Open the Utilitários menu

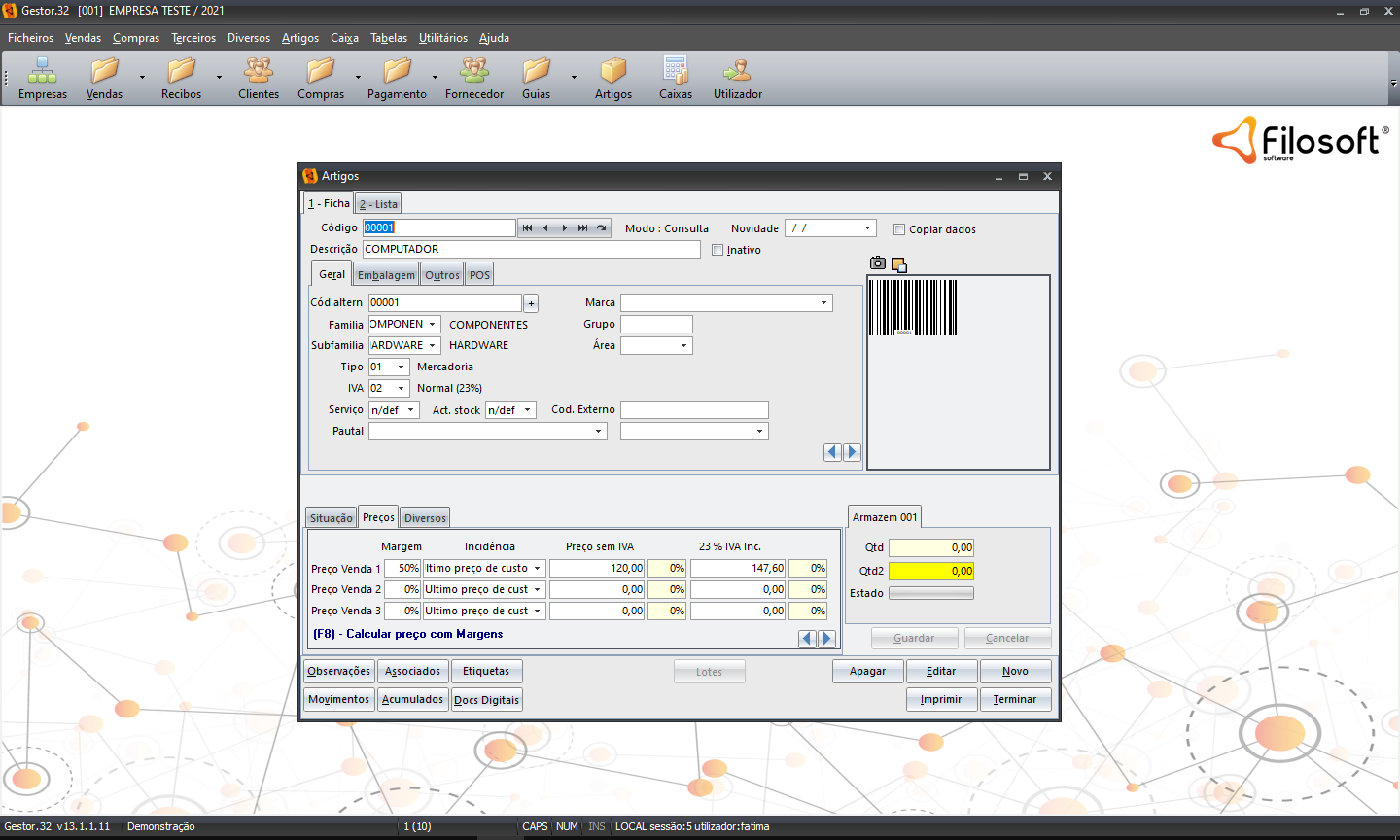coord(442,38)
